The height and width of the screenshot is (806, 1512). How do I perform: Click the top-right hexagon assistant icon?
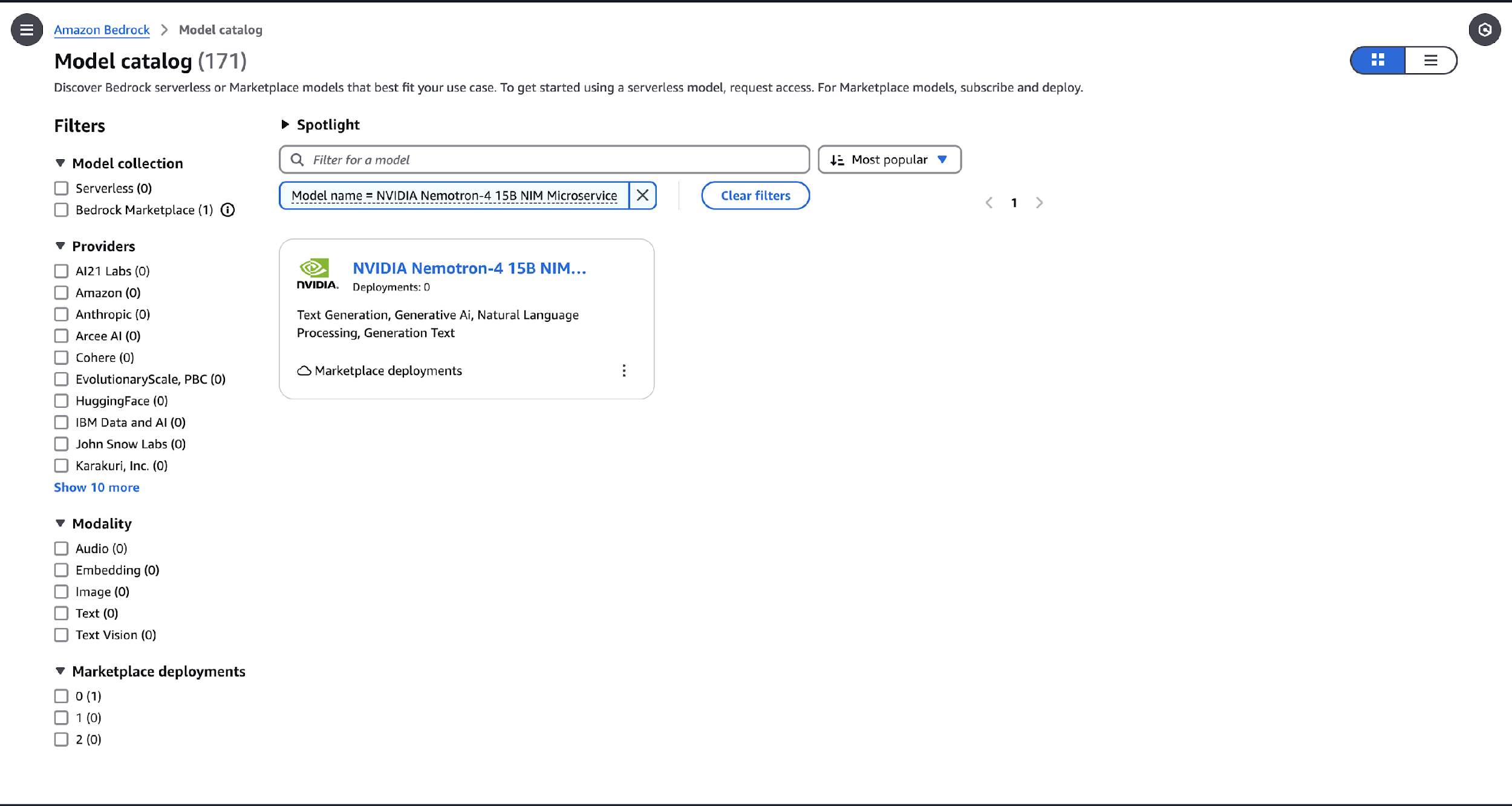[1484, 30]
